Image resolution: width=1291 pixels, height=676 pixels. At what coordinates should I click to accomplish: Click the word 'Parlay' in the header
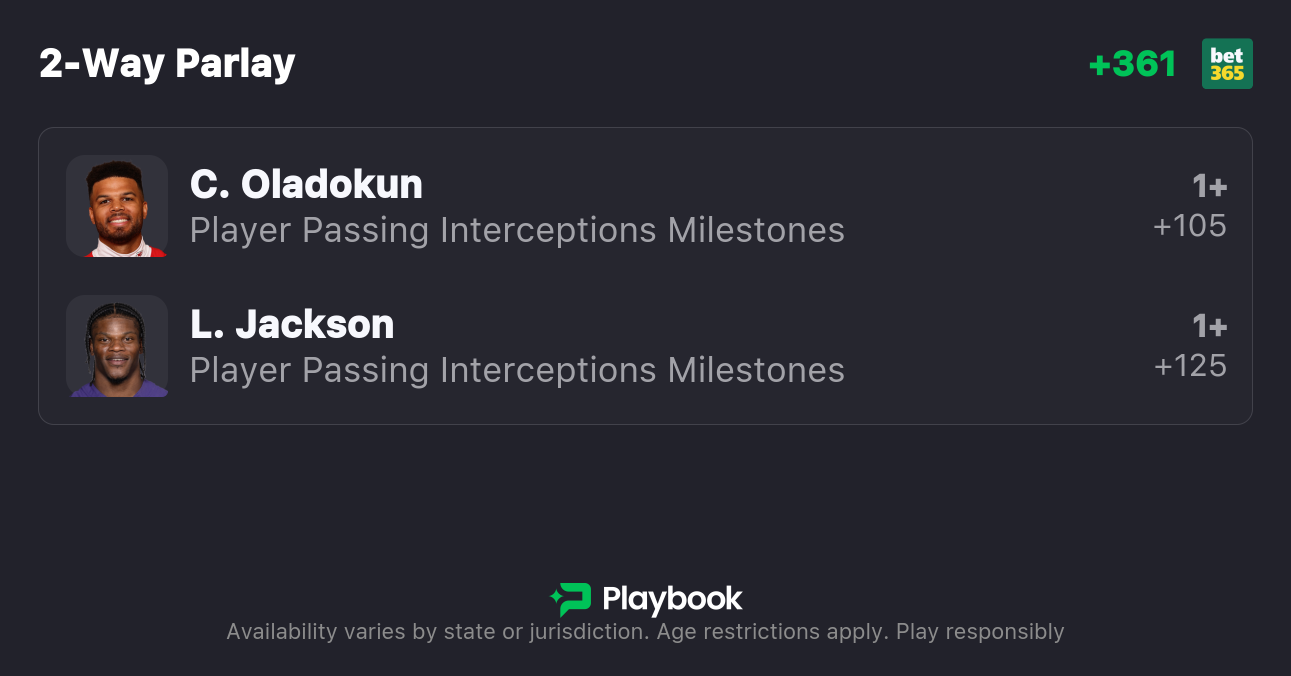[x=235, y=64]
